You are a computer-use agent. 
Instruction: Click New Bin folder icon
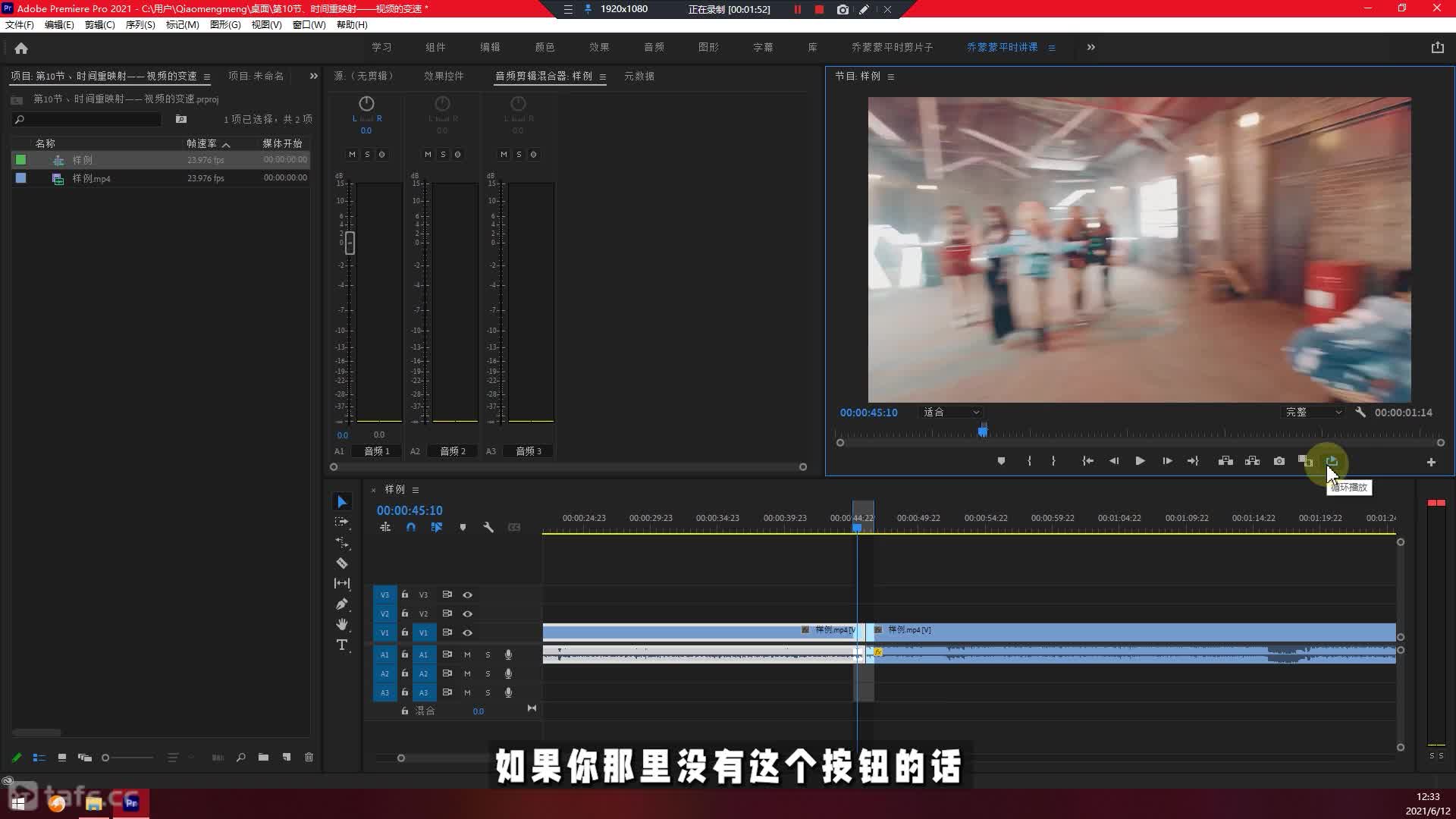[263, 758]
